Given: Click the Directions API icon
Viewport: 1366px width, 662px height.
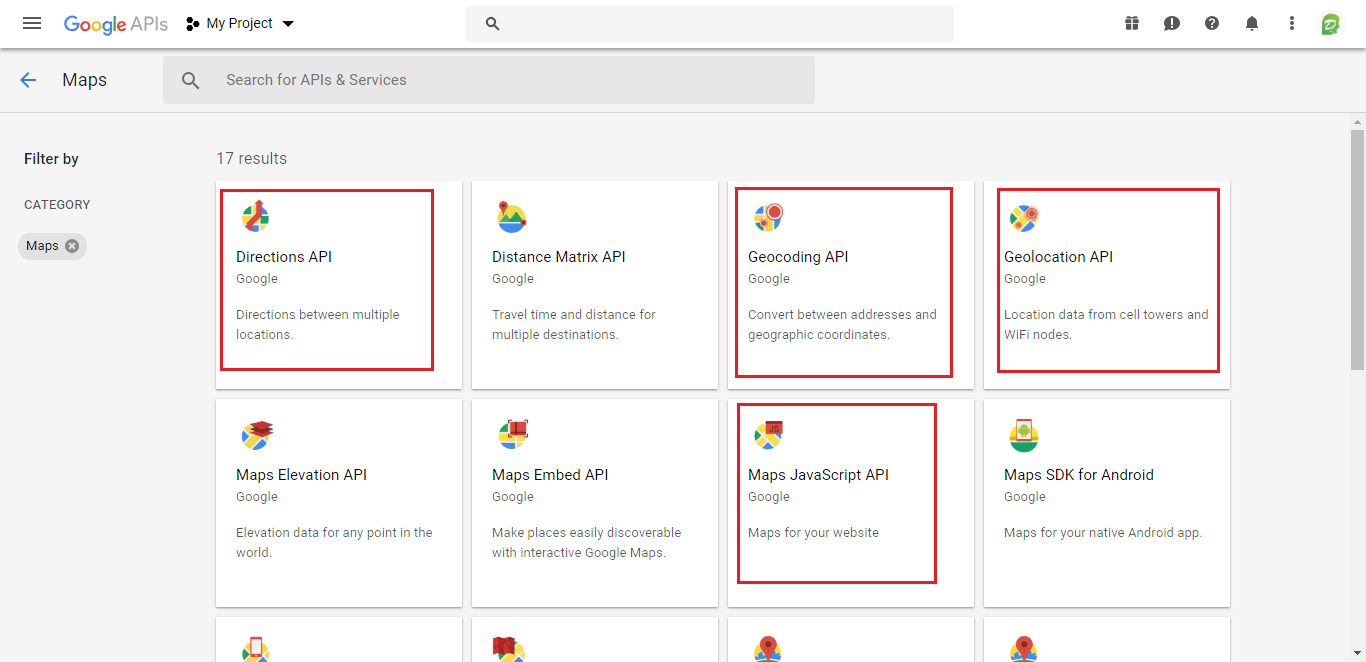Looking at the screenshot, I should click(x=256, y=216).
